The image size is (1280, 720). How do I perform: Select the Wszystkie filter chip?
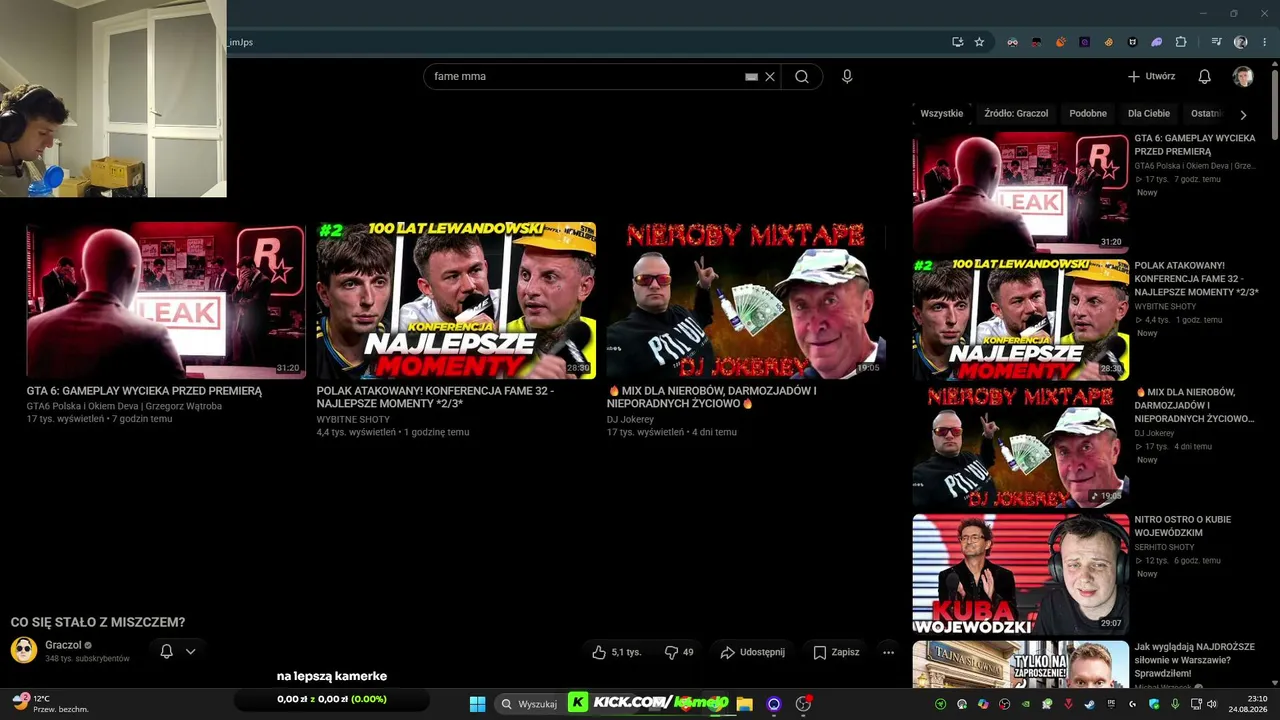[x=942, y=114]
